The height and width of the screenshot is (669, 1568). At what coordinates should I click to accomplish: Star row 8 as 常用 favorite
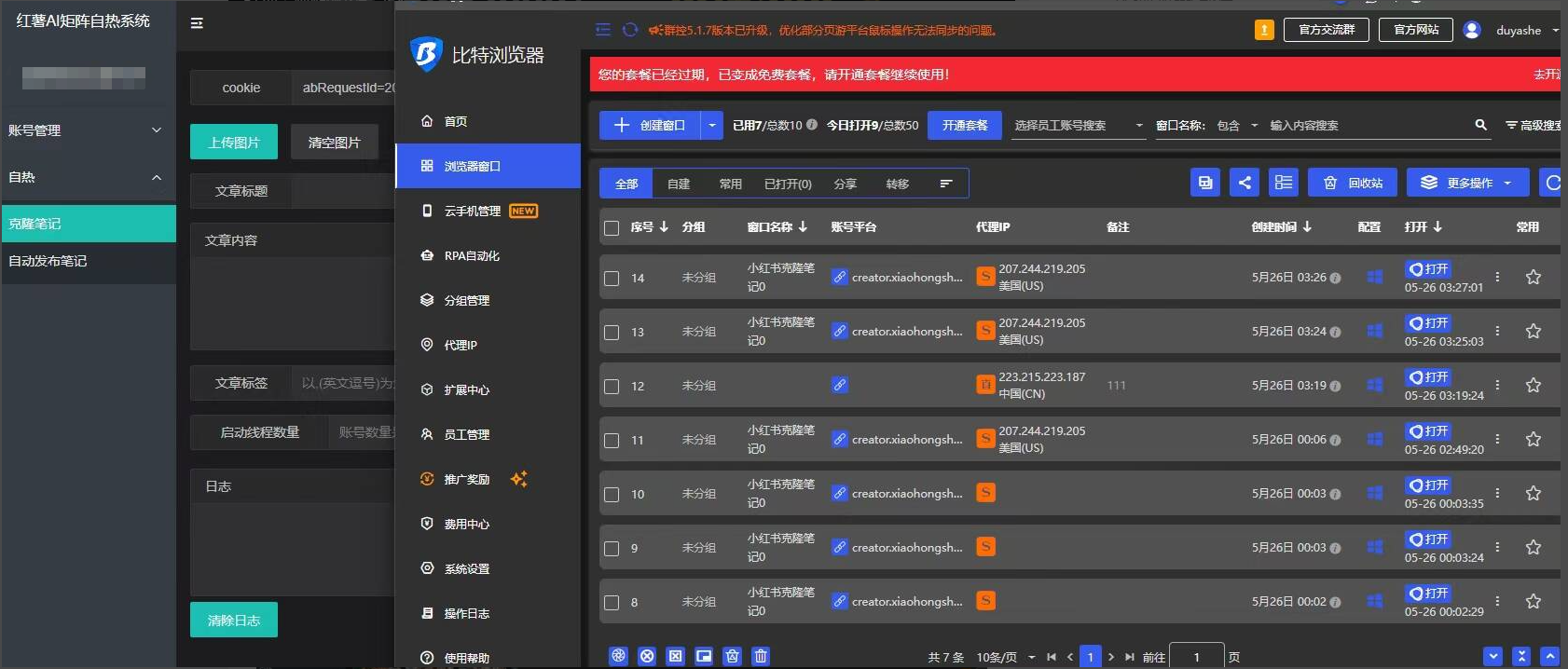tap(1534, 601)
